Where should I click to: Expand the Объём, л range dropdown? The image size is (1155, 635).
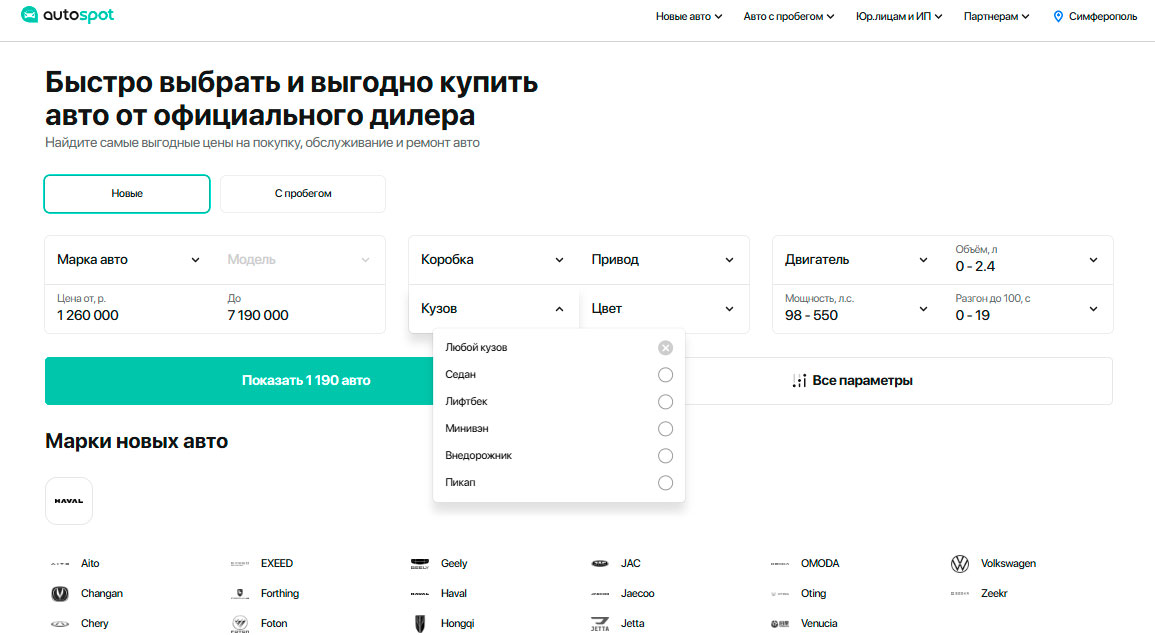1028,260
